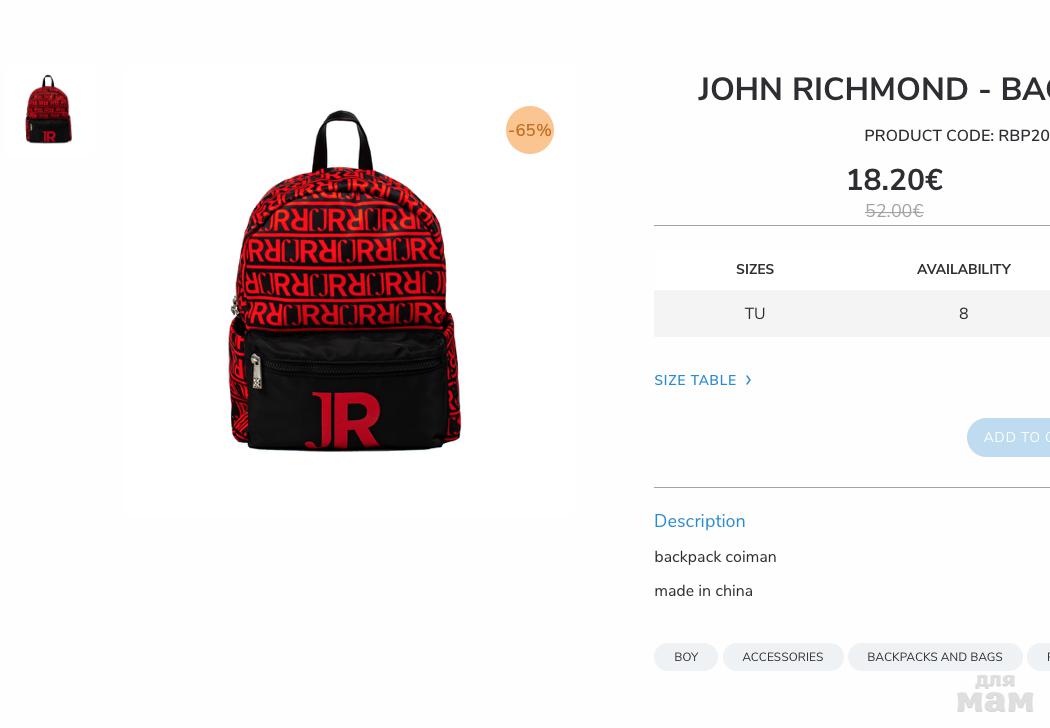Click the SIZES column header
This screenshot has height=728, width=1050.
click(x=755, y=269)
